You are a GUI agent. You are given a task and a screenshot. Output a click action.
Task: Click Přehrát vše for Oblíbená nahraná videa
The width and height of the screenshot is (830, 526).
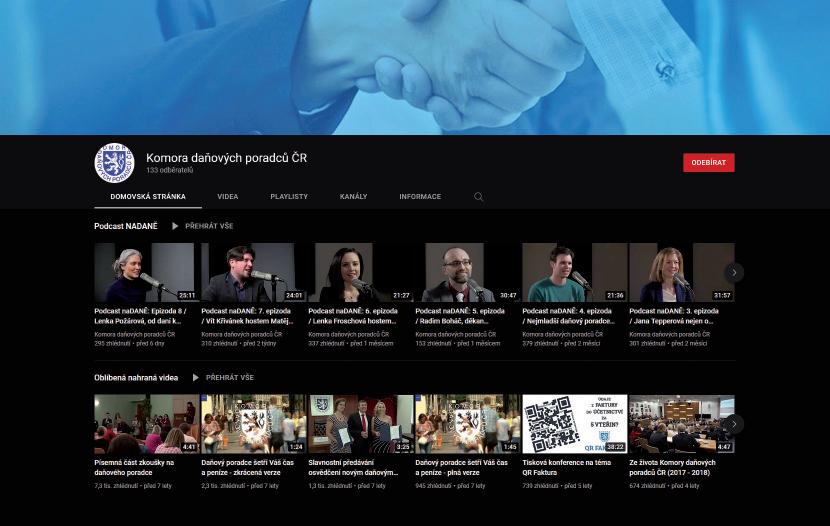click(x=230, y=377)
